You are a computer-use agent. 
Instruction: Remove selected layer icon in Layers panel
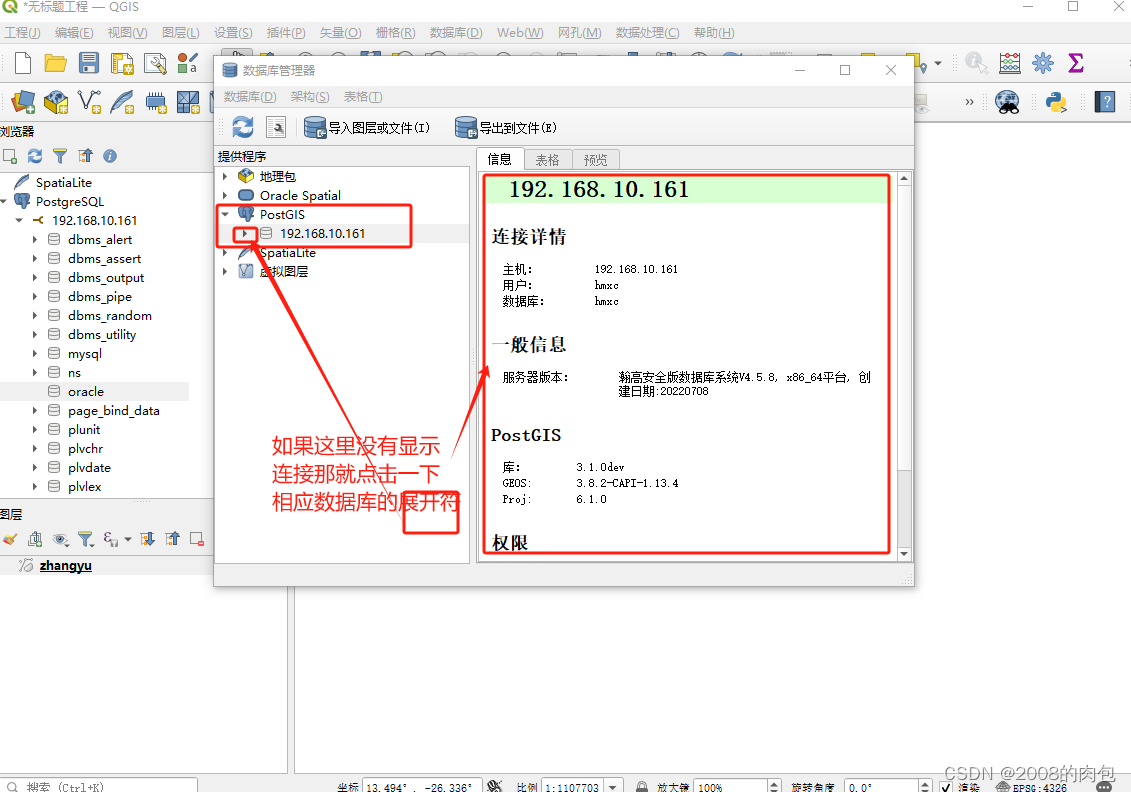[x=197, y=539]
